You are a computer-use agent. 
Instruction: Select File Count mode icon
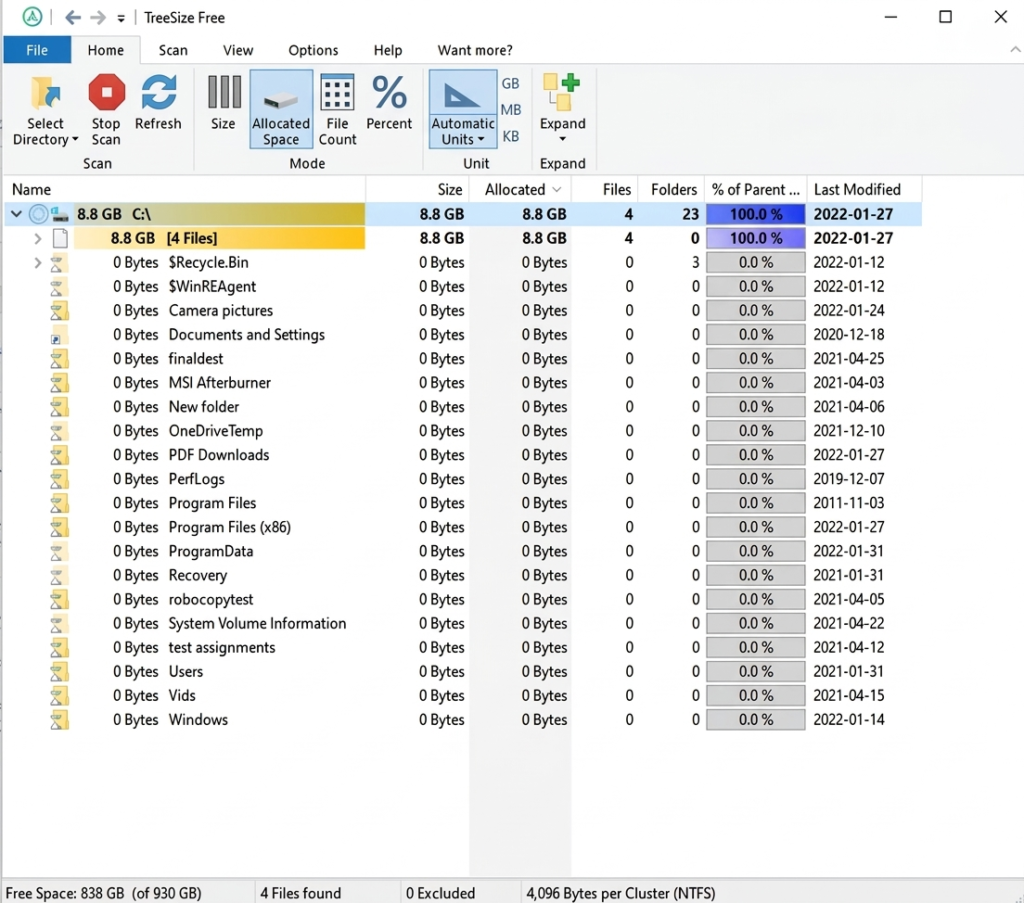pos(337,95)
